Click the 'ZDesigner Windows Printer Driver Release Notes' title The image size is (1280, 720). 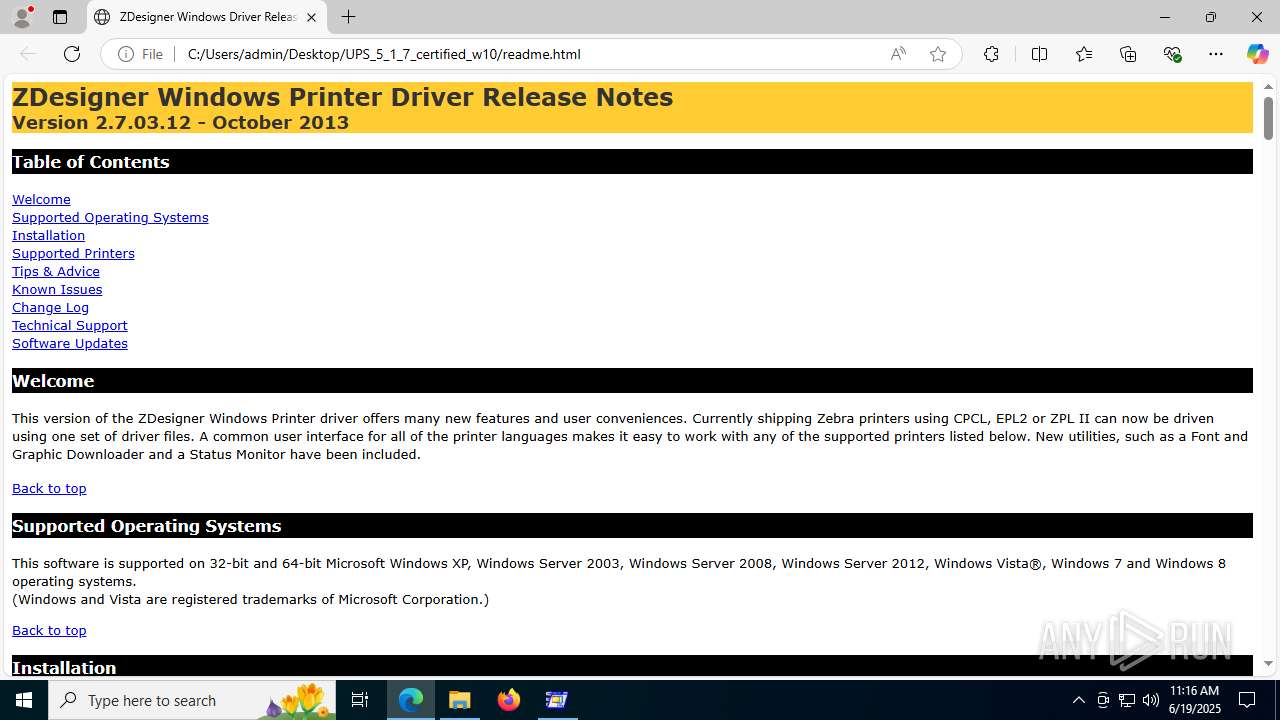(x=342, y=97)
